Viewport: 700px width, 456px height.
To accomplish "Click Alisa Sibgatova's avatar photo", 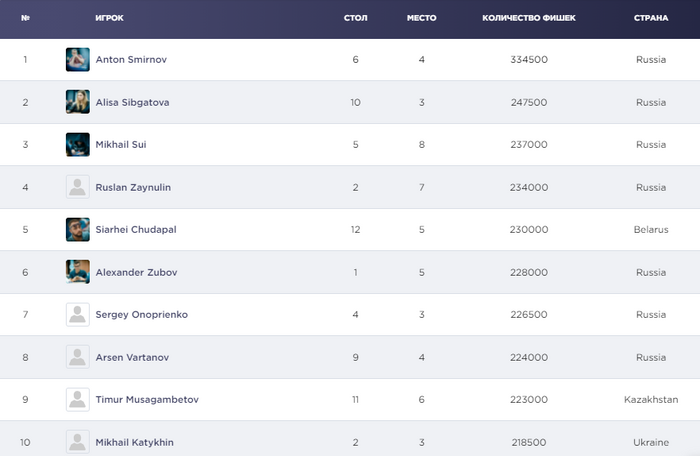I will coord(78,102).
